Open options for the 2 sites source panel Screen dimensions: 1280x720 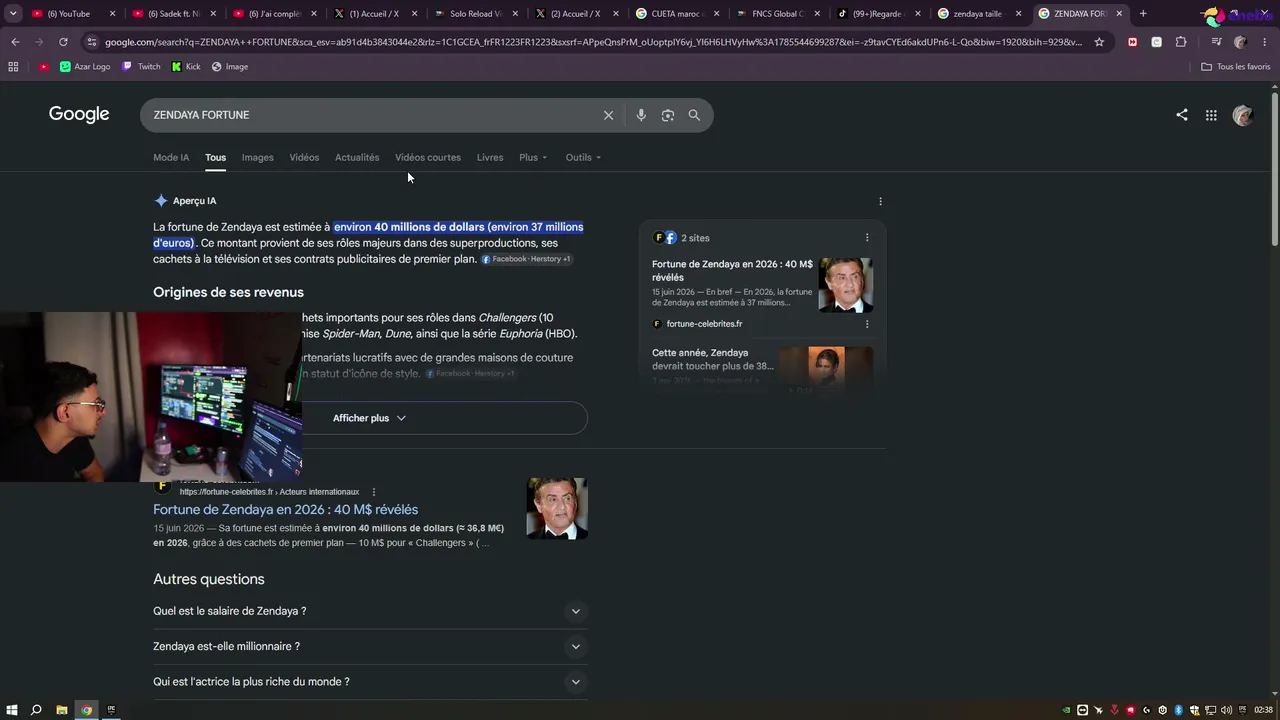pyautogui.click(x=867, y=238)
